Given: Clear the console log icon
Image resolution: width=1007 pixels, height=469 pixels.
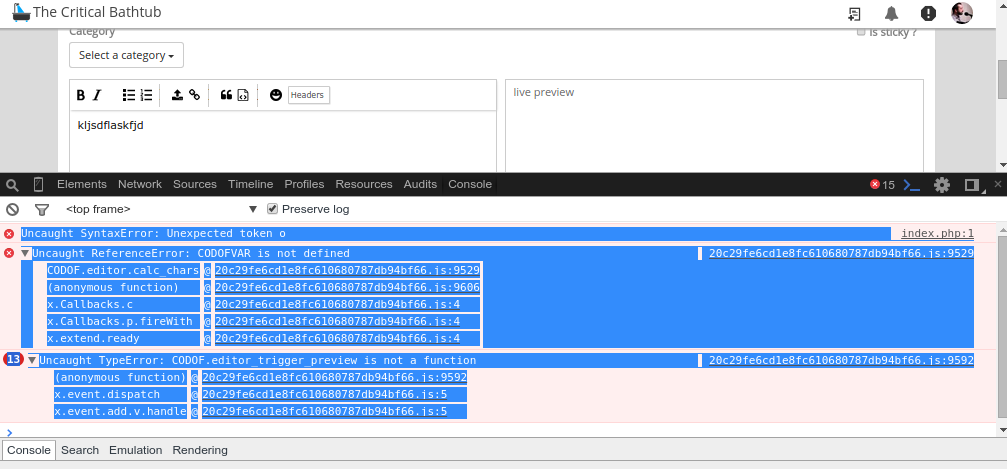Looking at the screenshot, I should (12, 209).
